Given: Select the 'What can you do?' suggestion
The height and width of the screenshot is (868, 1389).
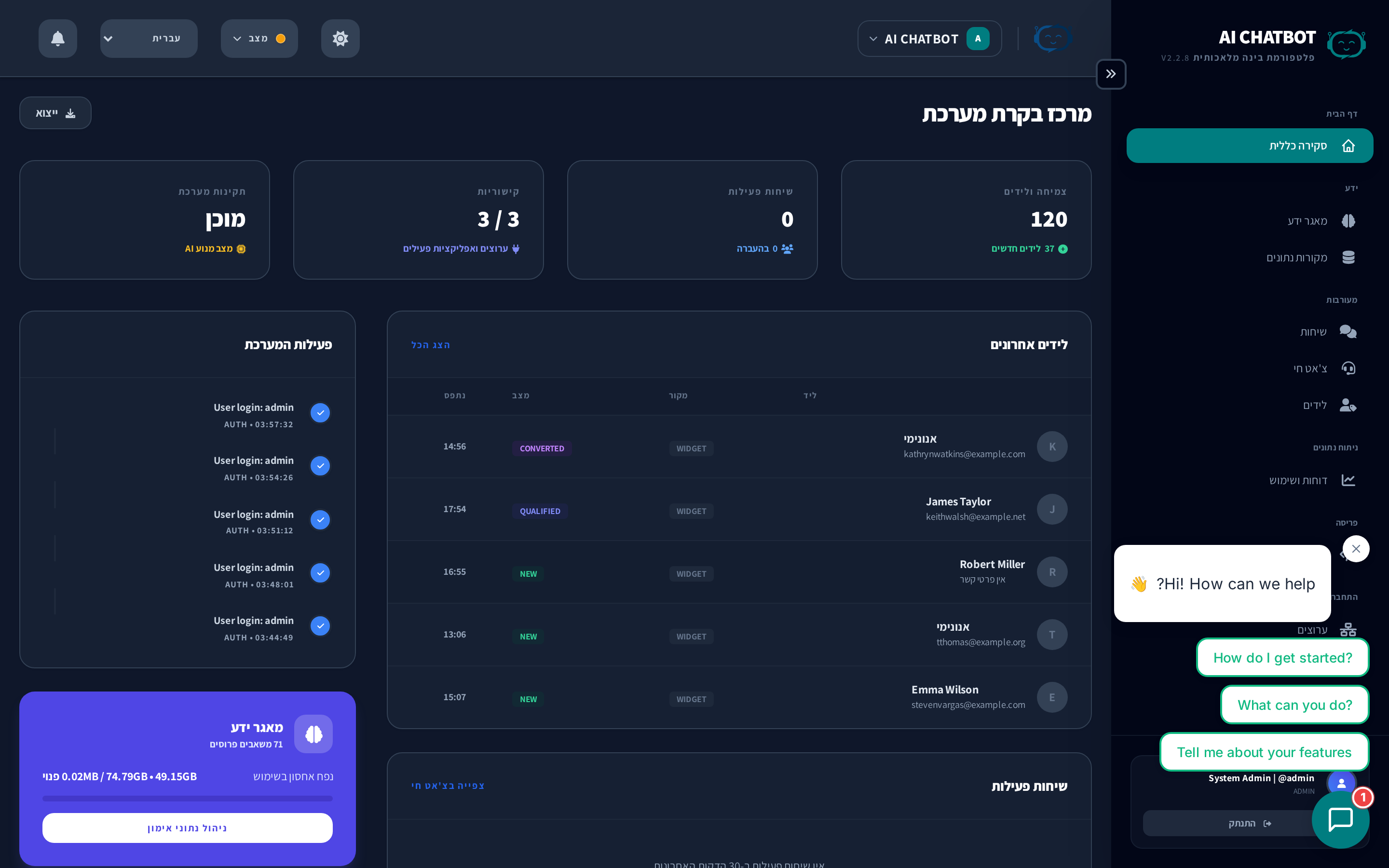Looking at the screenshot, I should tap(1294, 705).
